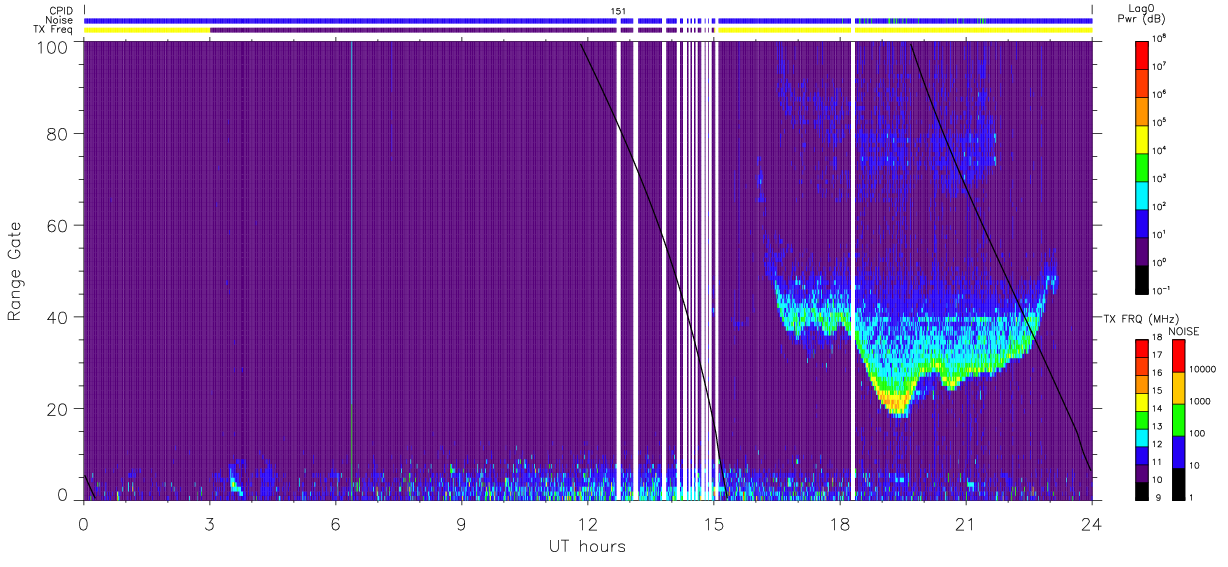Click the "1000" label on NOISE scale
This screenshot has height=567, width=1228.
(1200, 401)
